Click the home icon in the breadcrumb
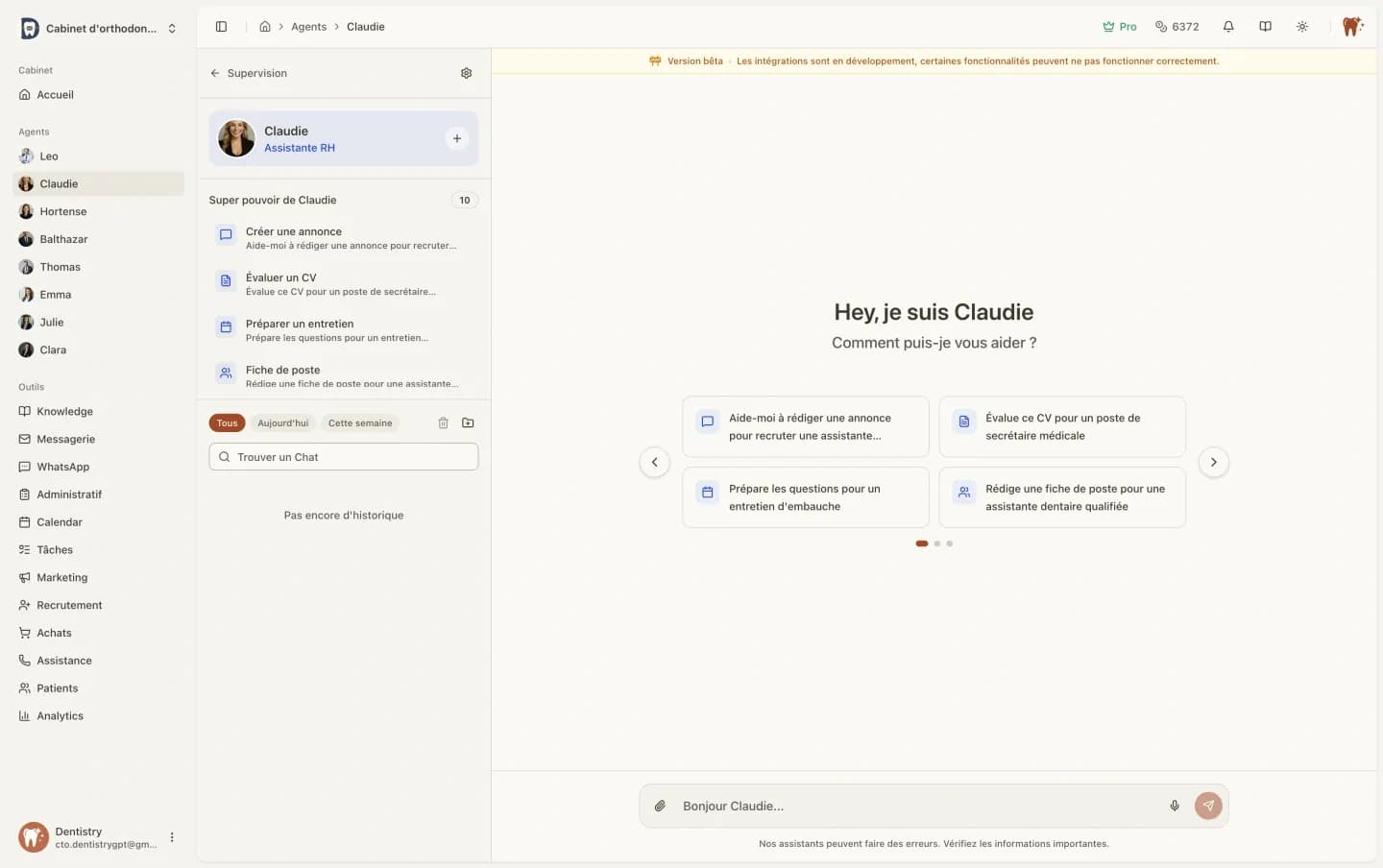1383x868 pixels. tap(265, 27)
